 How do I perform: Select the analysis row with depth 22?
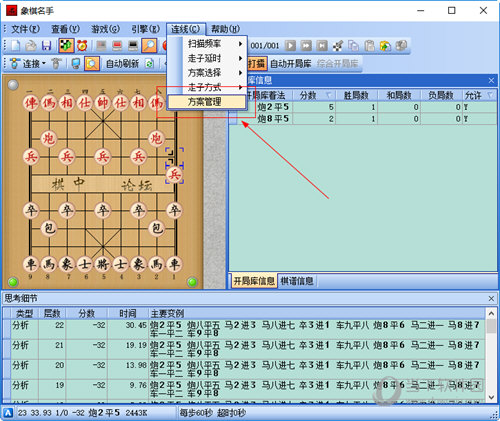point(244,329)
